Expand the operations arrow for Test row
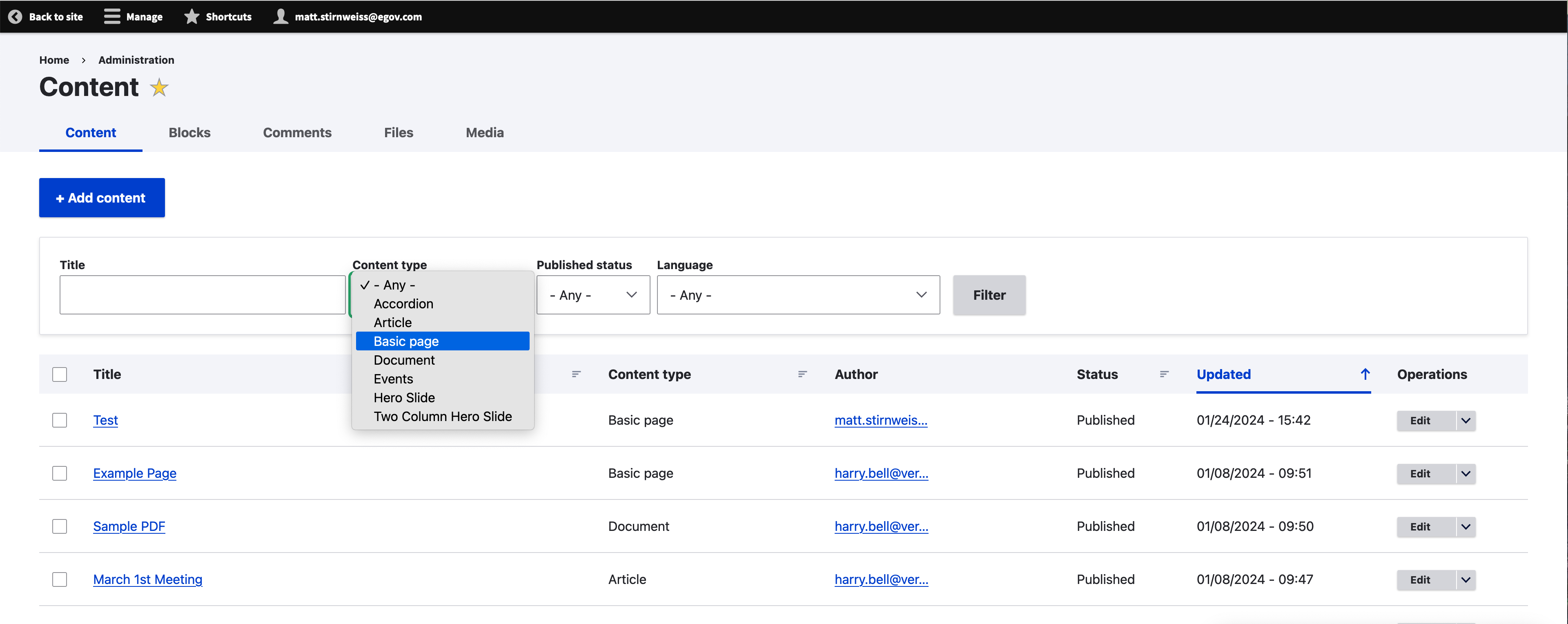 tap(1466, 420)
